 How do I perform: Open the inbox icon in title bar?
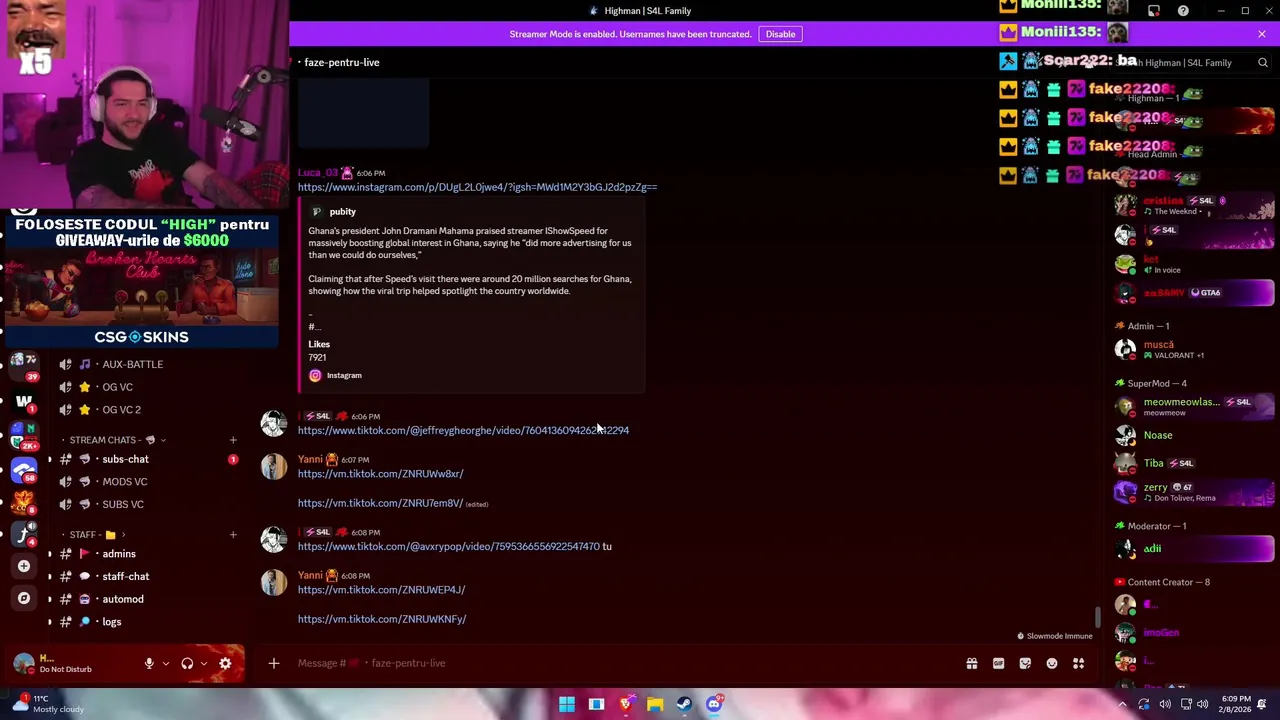click(x=1154, y=11)
